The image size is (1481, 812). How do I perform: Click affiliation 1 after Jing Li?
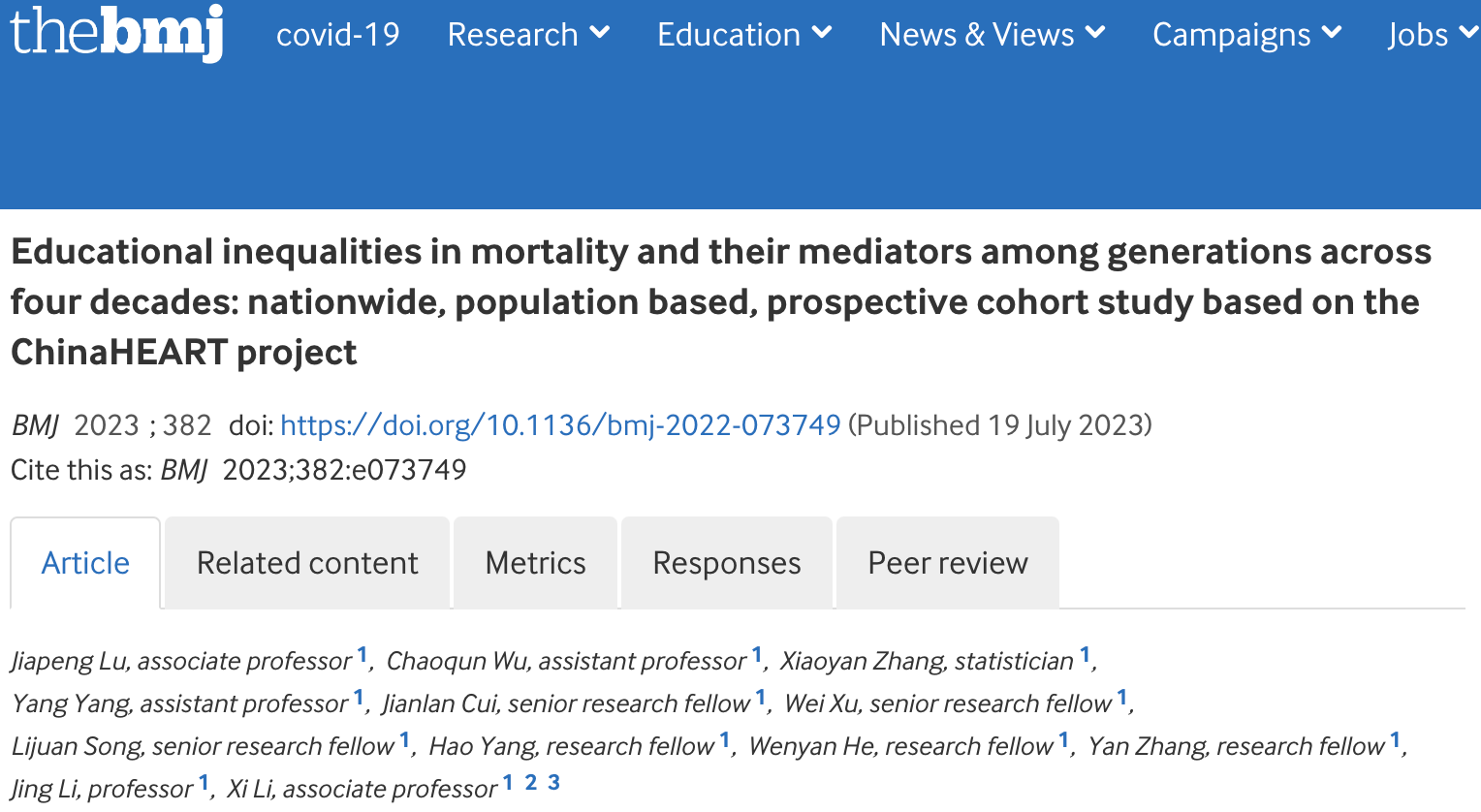click(x=204, y=783)
